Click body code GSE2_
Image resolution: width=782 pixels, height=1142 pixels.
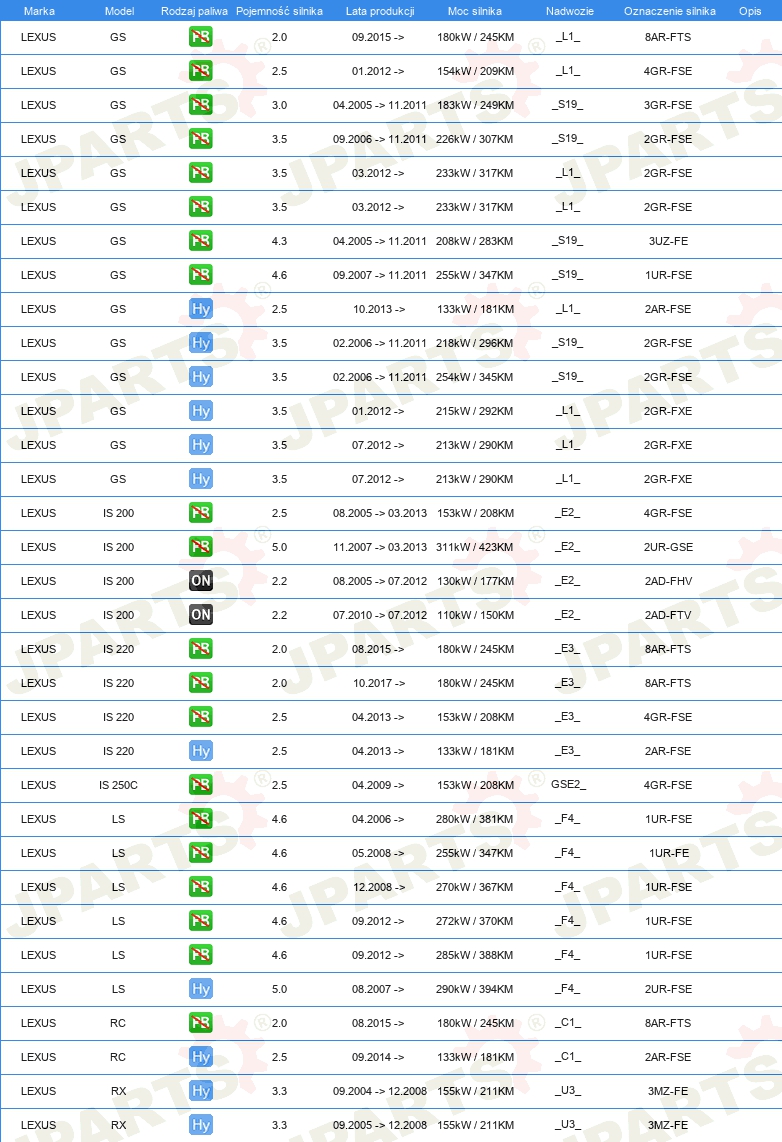[x=569, y=784]
